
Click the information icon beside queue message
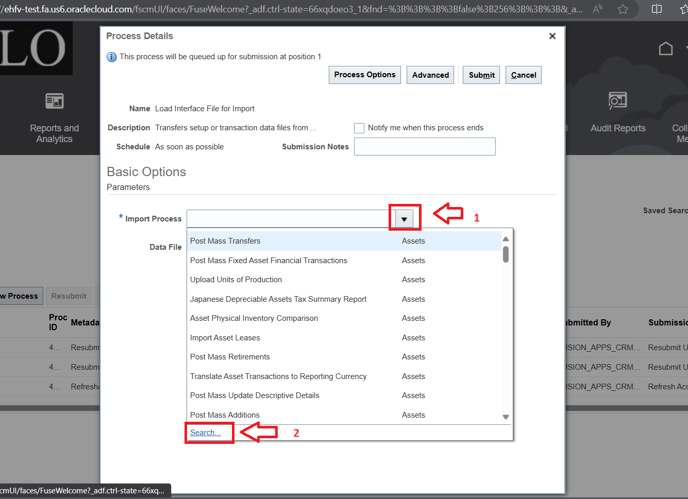click(112, 57)
